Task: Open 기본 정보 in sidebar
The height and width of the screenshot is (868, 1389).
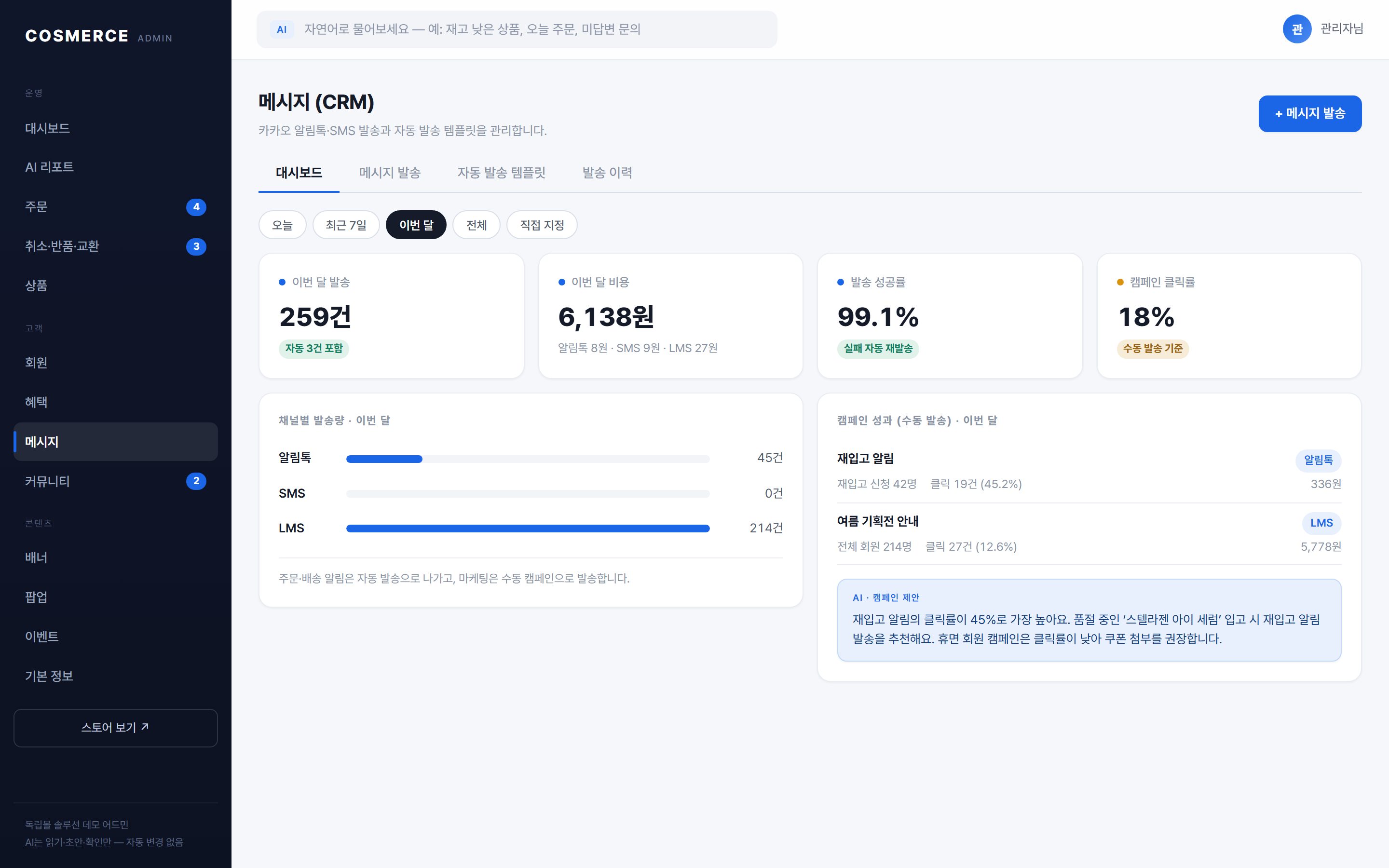Action: [x=115, y=676]
